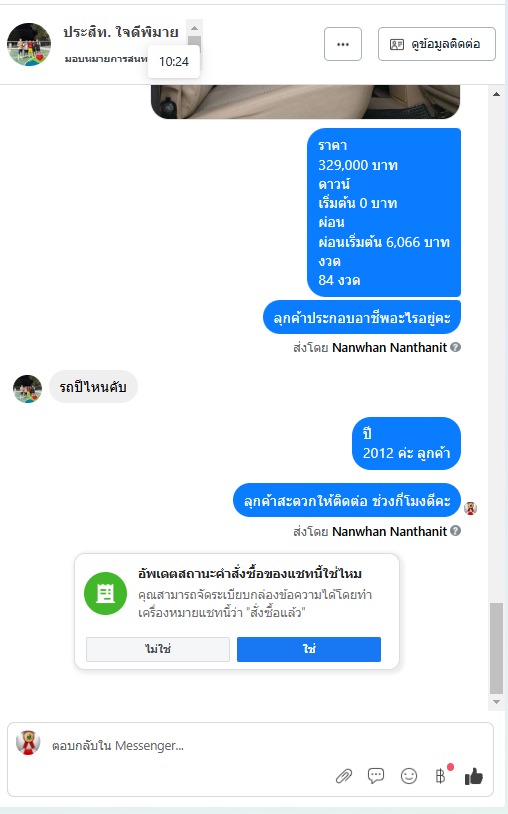
Task: Click customer avatar beside รถปีไหนคับ message
Action: tap(28, 389)
